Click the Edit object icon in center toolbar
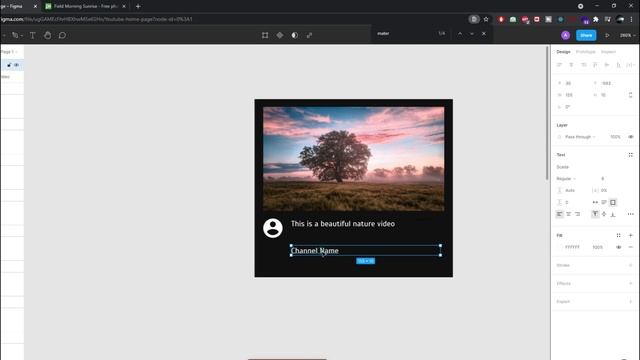The height and width of the screenshot is (360, 640). click(265, 36)
